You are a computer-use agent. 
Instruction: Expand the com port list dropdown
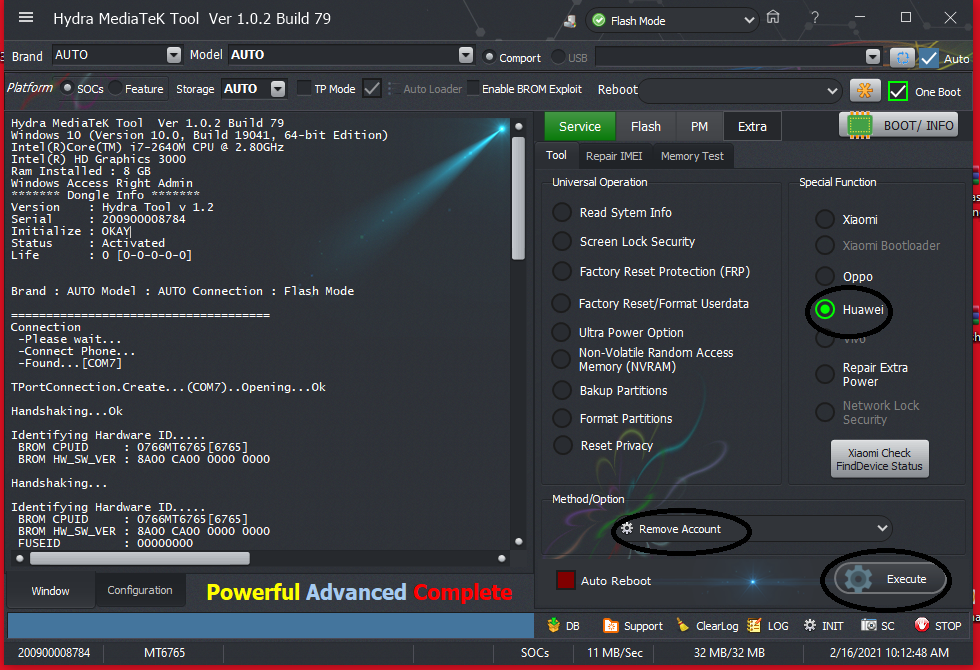tap(873, 57)
